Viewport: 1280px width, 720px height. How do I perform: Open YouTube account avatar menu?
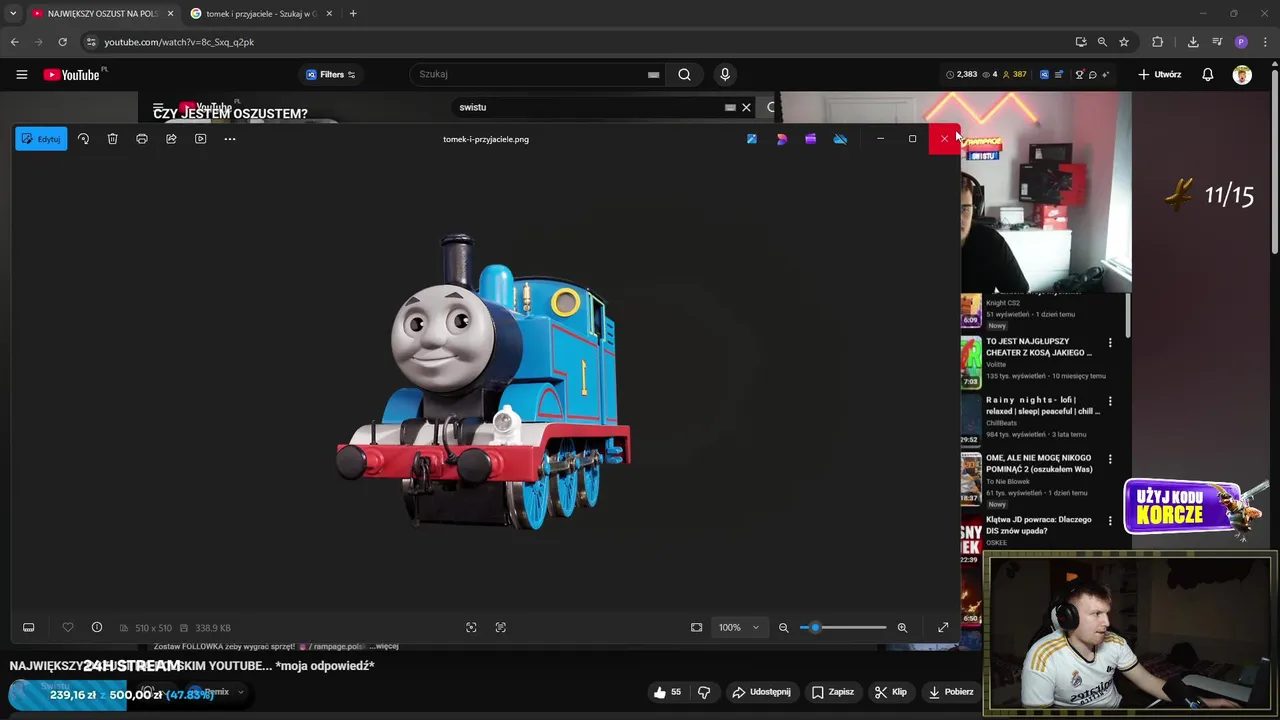coord(1242,74)
